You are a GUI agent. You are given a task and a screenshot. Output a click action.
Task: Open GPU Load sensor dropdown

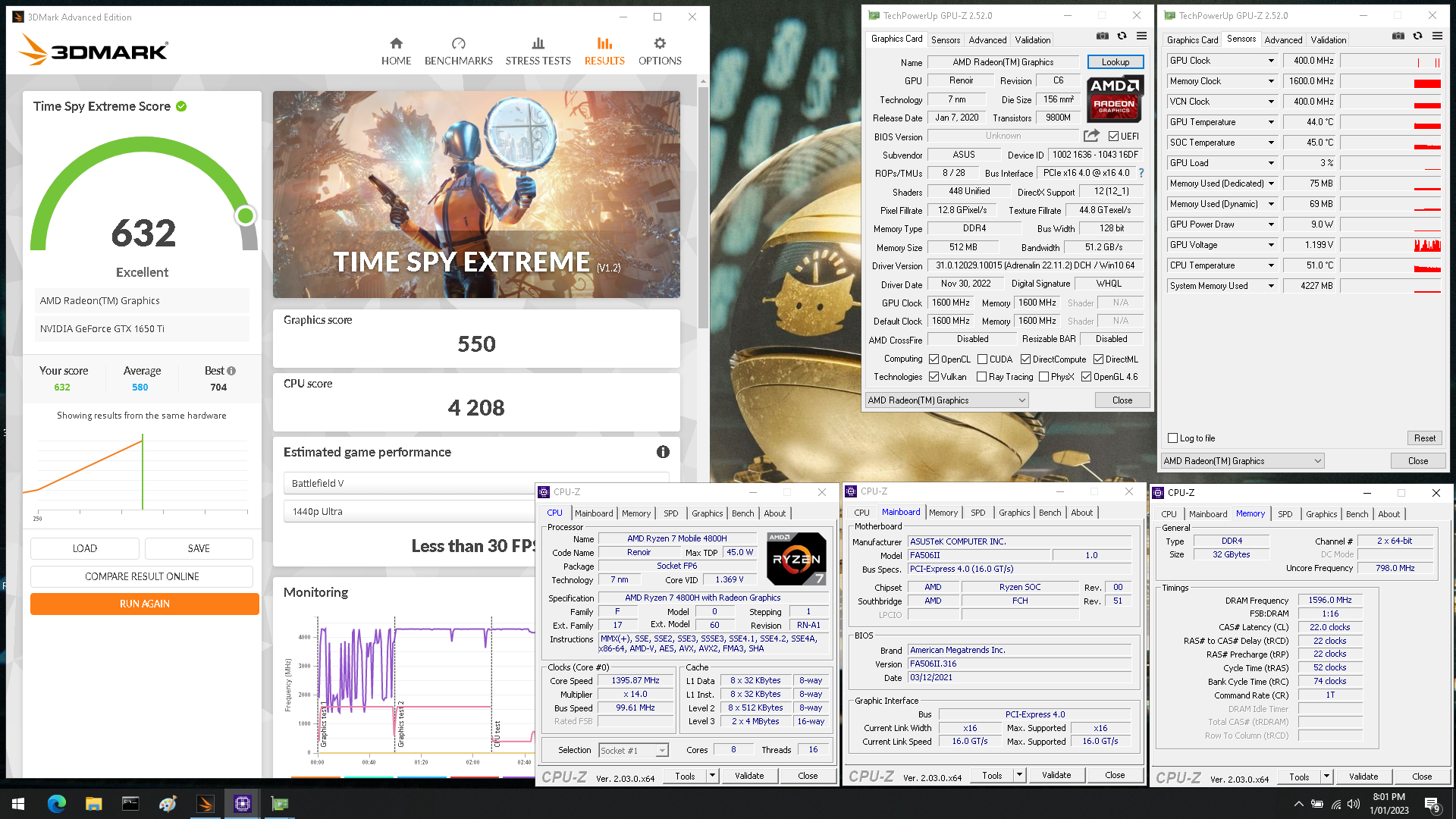[1271, 163]
